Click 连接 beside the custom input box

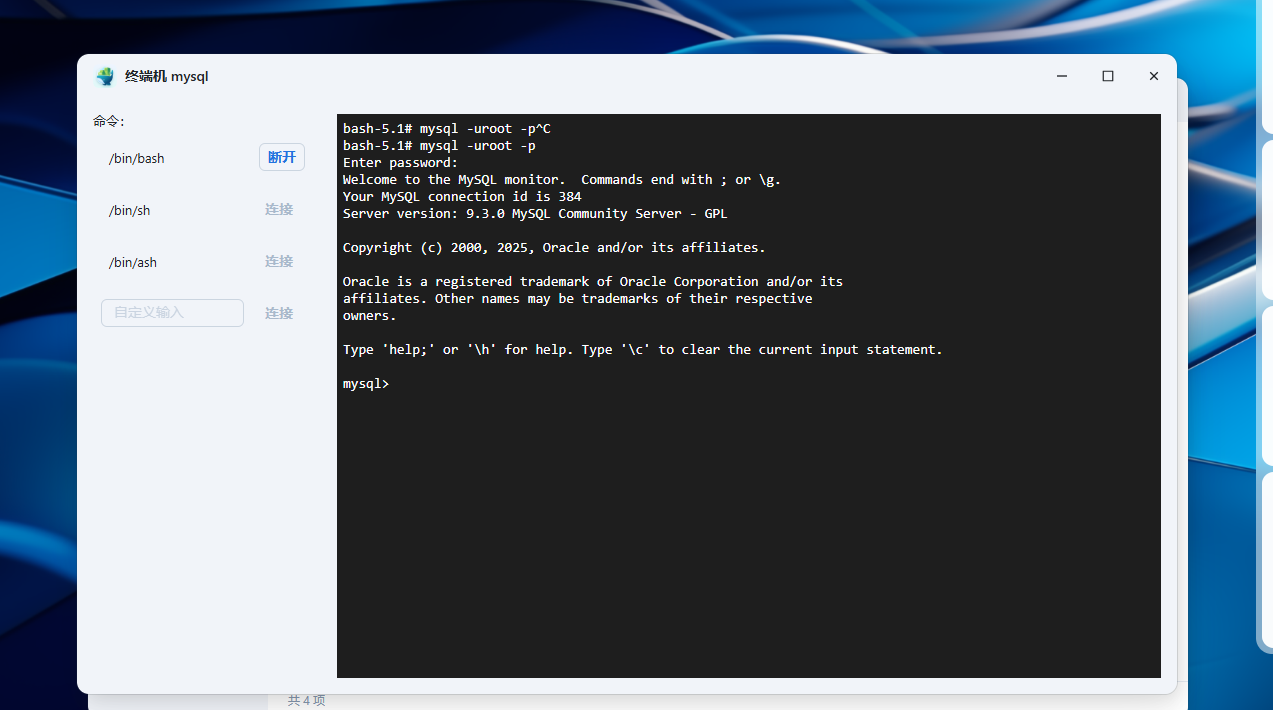(x=279, y=313)
